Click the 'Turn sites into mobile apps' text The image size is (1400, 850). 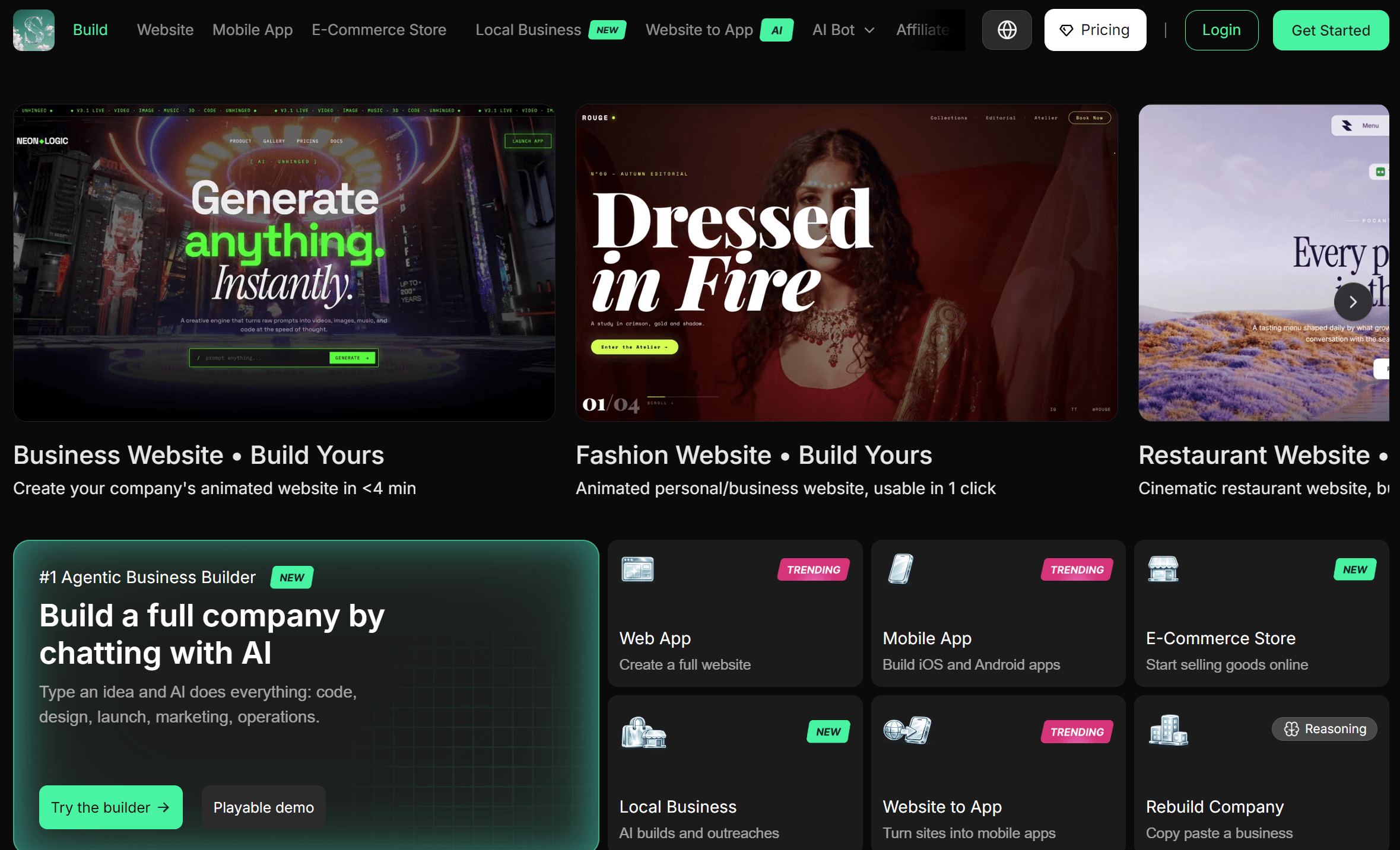click(x=969, y=833)
